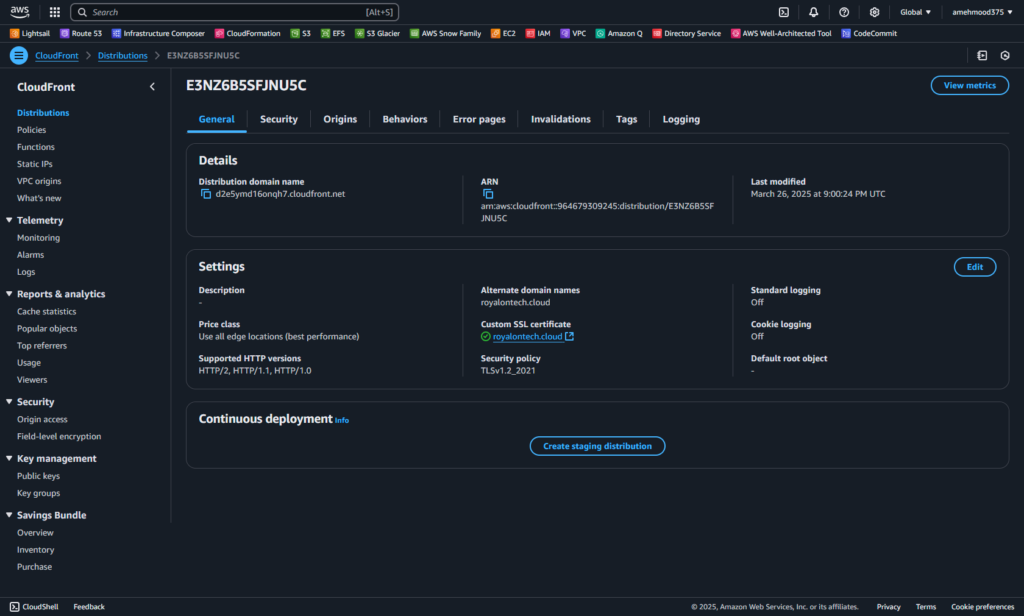The width and height of the screenshot is (1024, 616).
Task: Open the AWS console home logo
Action: [20, 12]
